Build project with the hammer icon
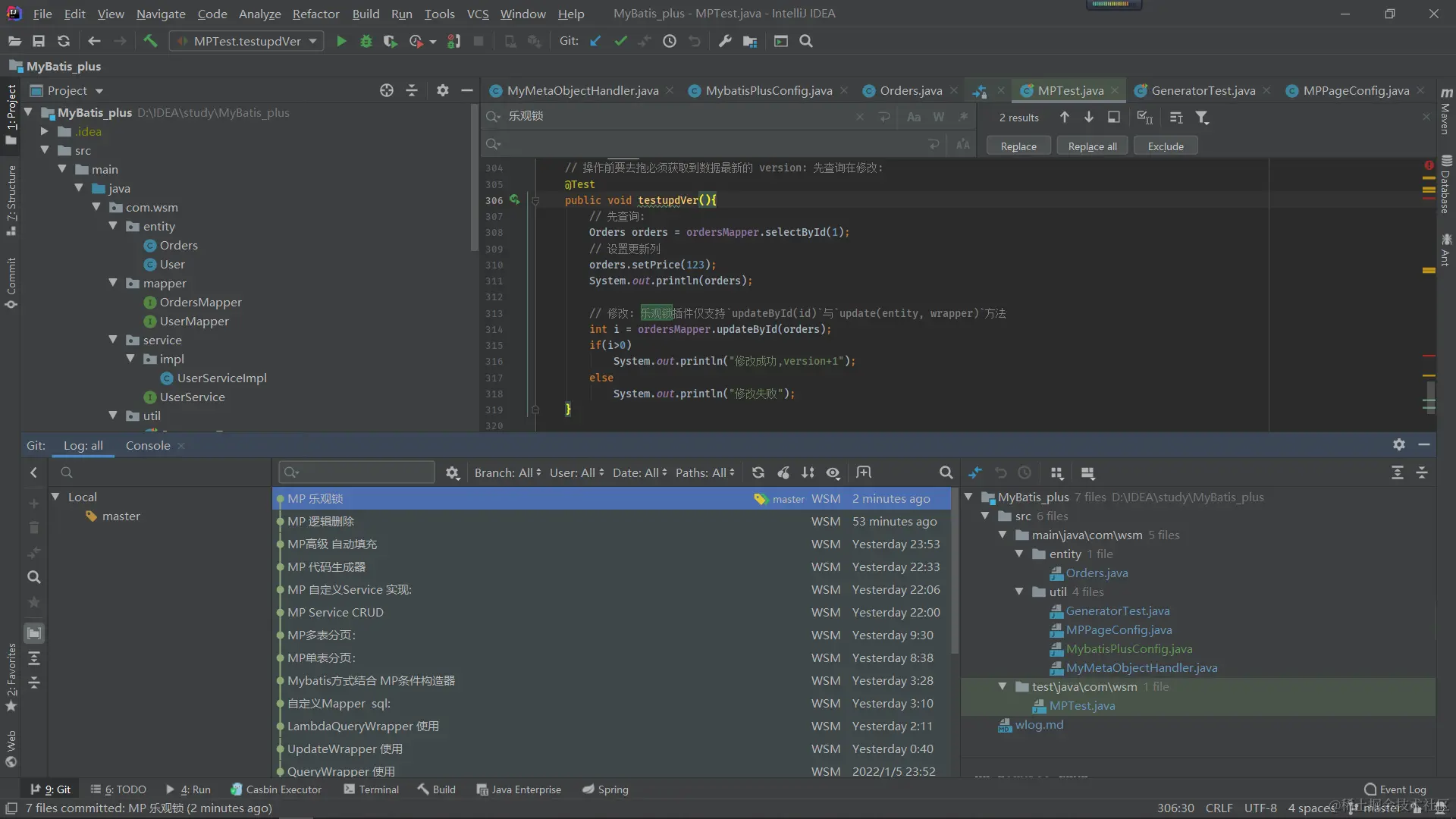This screenshot has width=1456, height=819. click(x=150, y=42)
